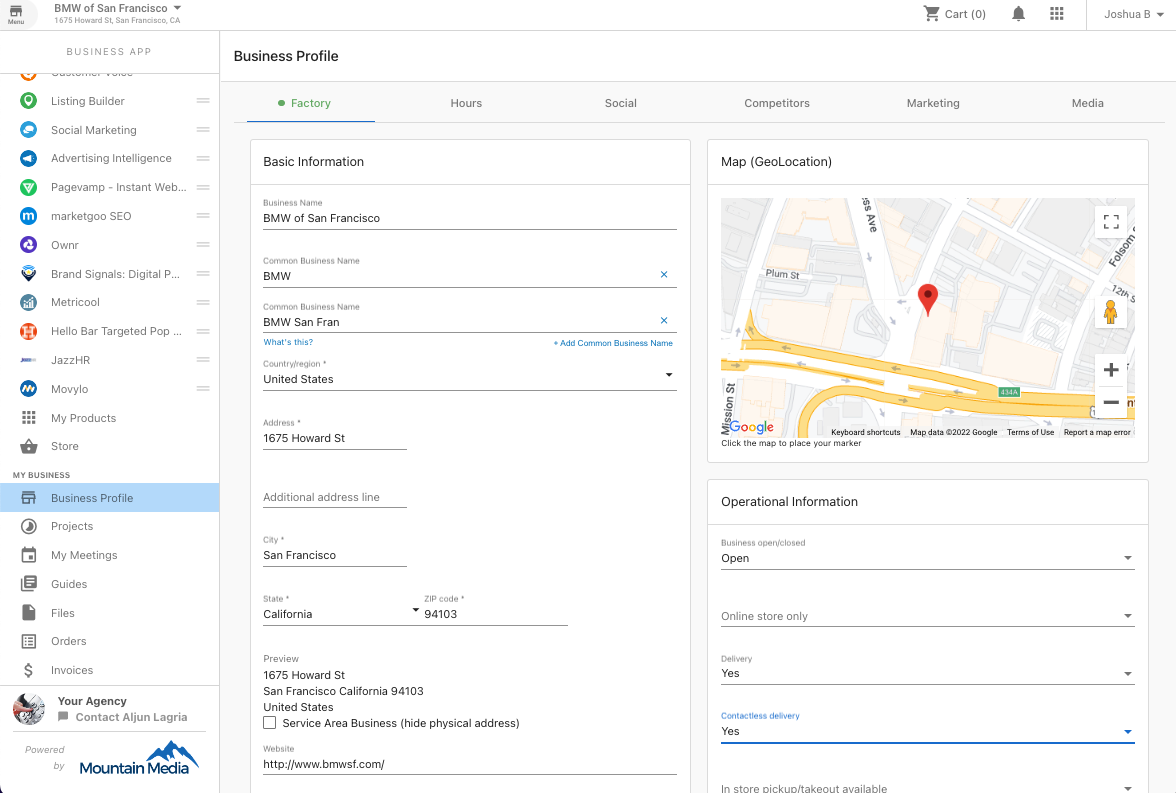Click the ZIP code field
Viewport: 1176px width, 793px height.
496,614
